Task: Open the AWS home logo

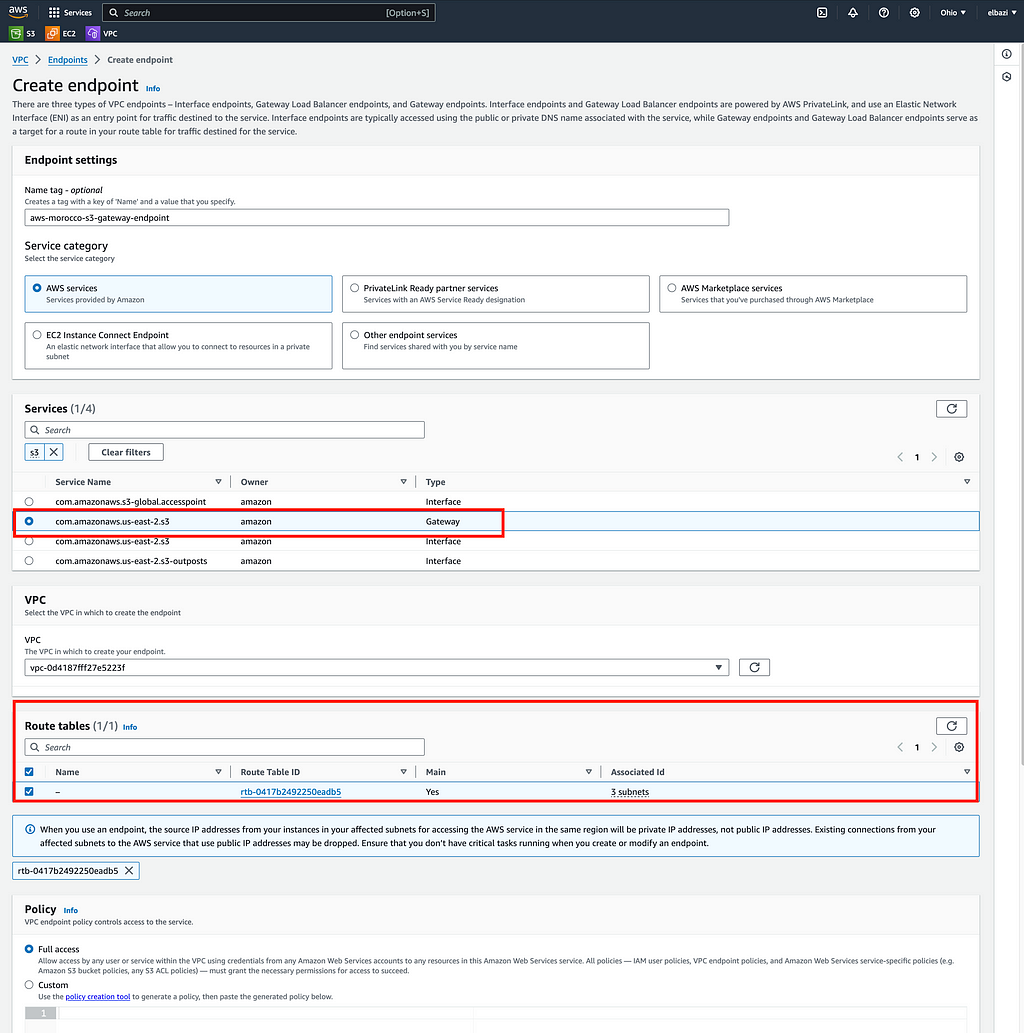Action: [x=18, y=12]
